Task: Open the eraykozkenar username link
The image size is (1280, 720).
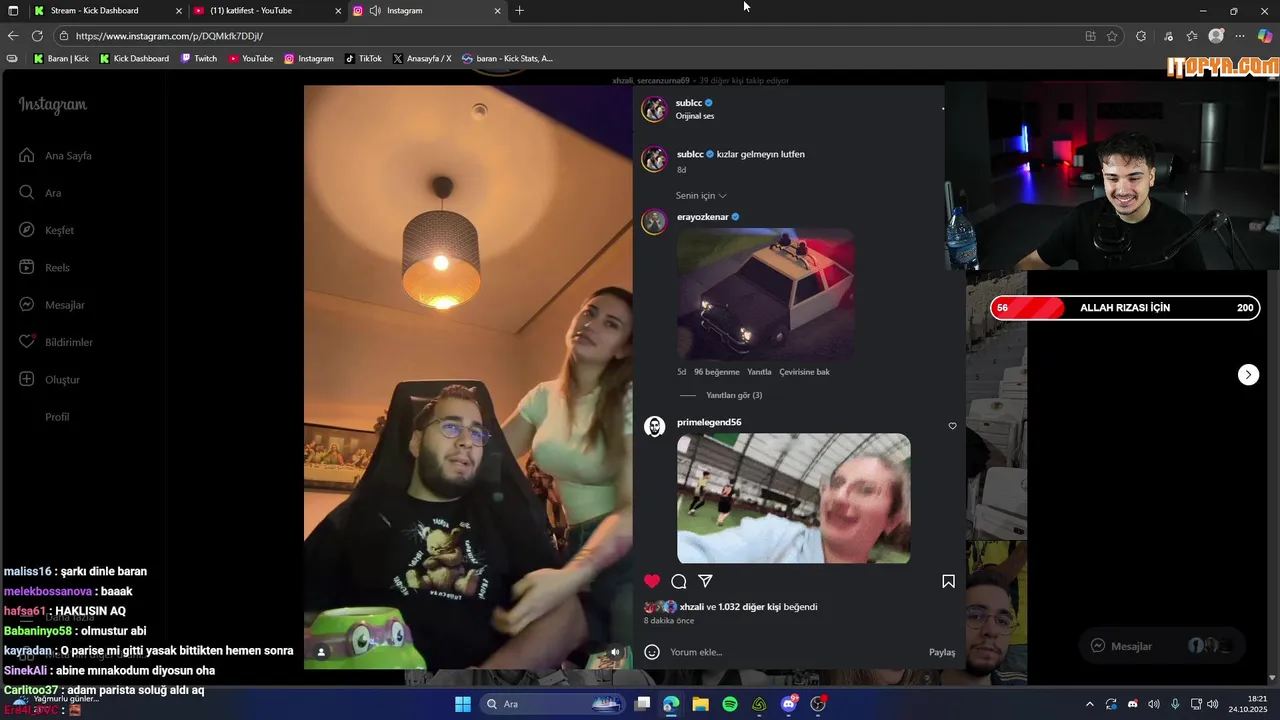Action: click(x=702, y=217)
